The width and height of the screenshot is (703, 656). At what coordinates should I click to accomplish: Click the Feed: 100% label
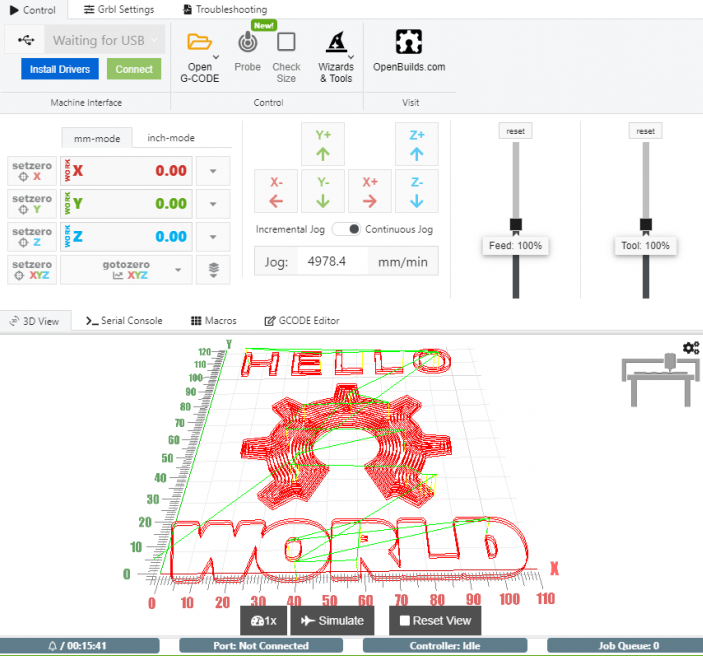(x=515, y=246)
